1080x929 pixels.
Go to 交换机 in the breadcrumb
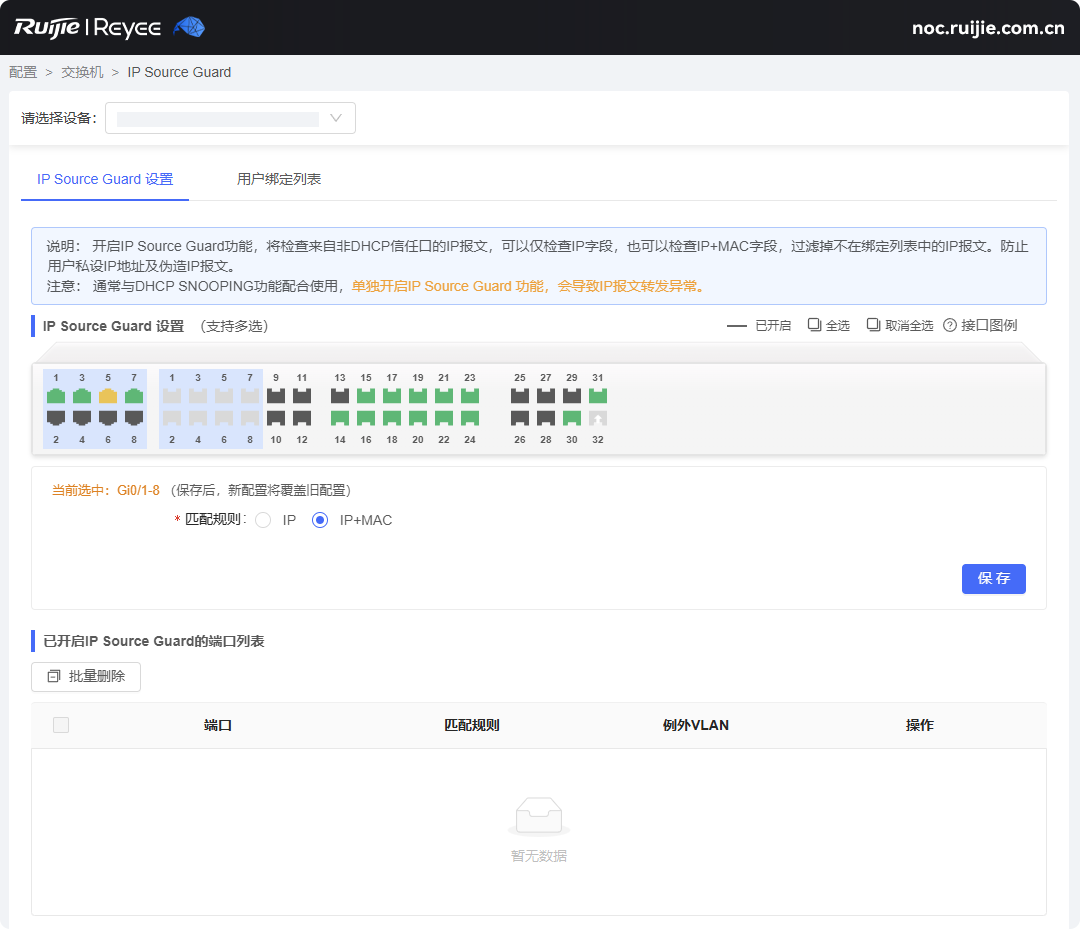(82, 72)
